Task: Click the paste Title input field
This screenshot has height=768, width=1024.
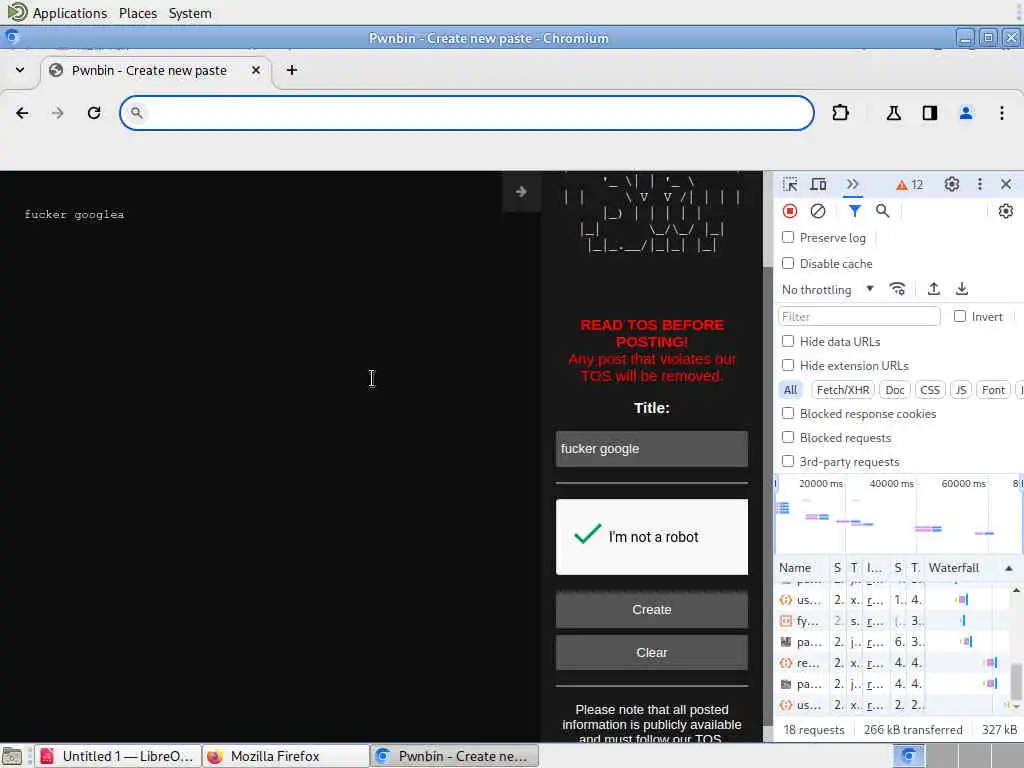Action: [652, 449]
